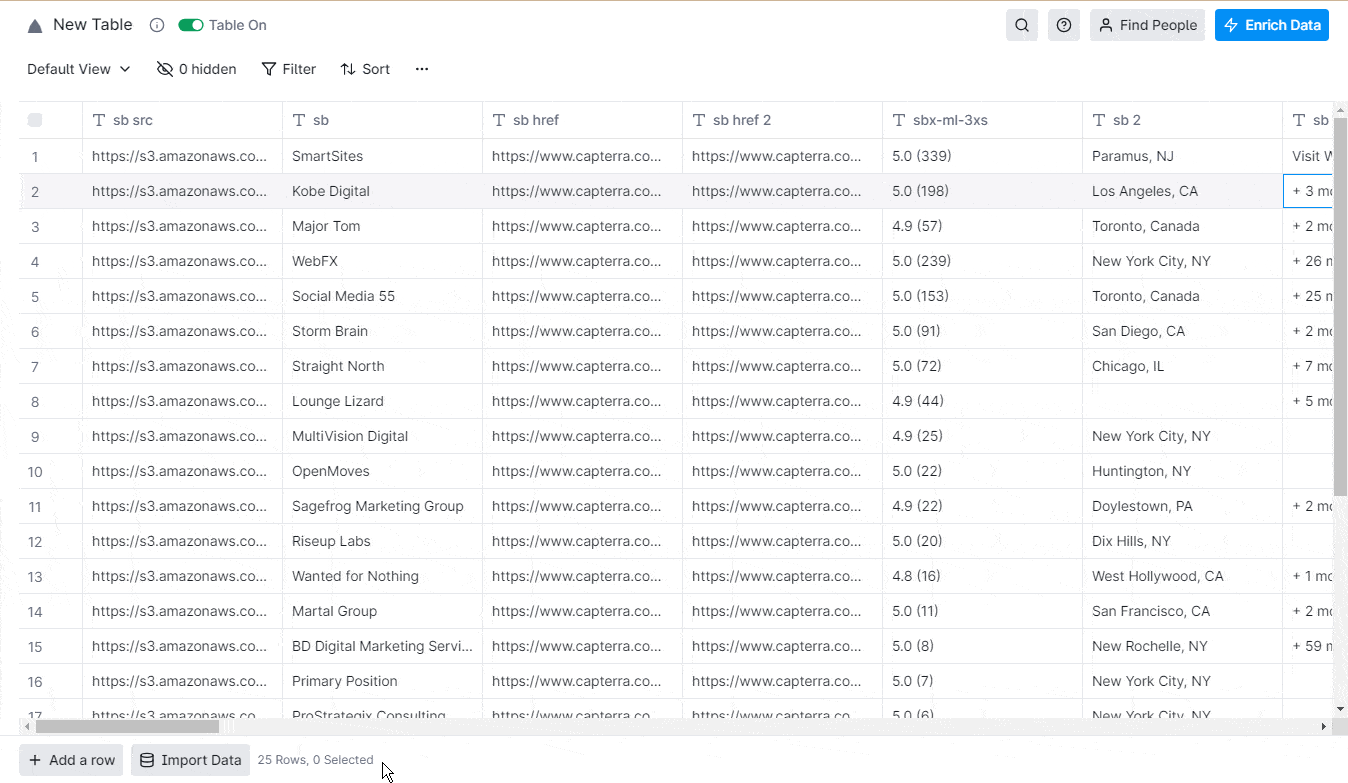Image resolution: width=1348 pixels, height=783 pixels.
Task: Select the Huntington, NY cell
Action: [x=1182, y=471]
